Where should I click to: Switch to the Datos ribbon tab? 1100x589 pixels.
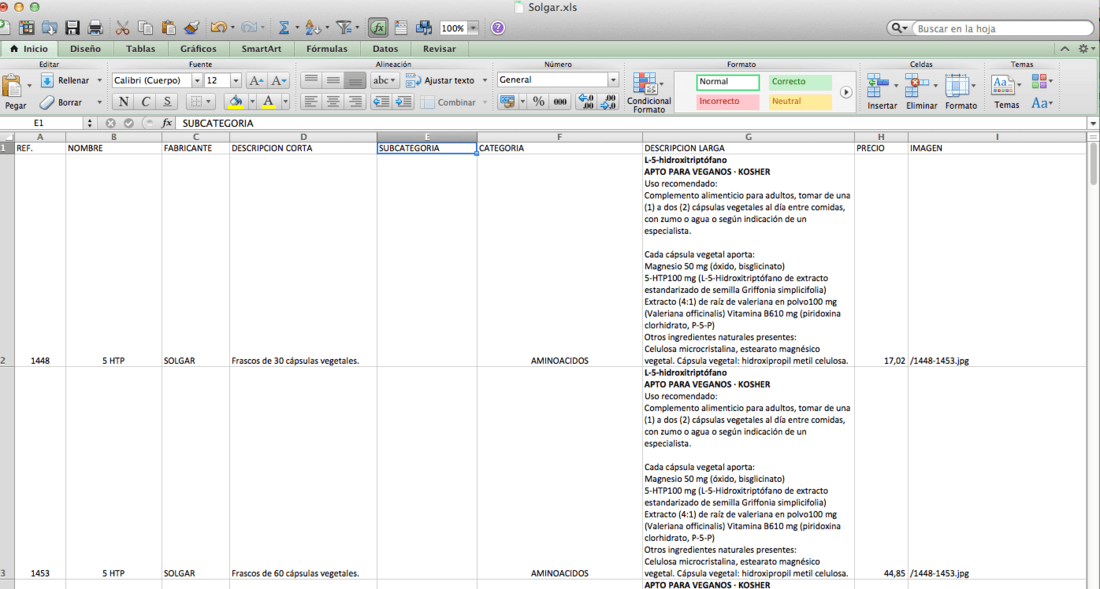[x=385, y=49]
